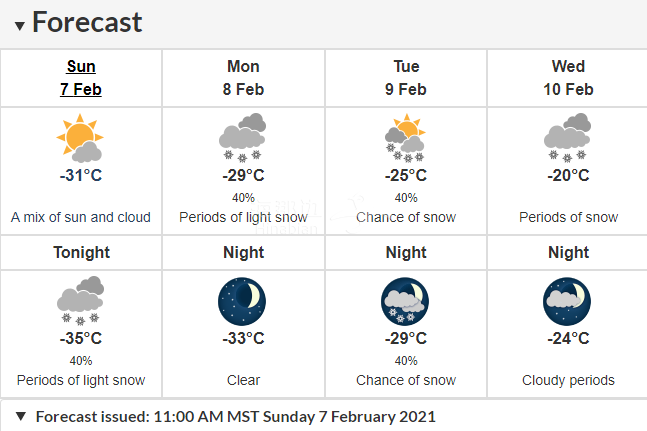Click Monday night's clear moon icon
The image size is (647, 431).
(x=242, y=301)
